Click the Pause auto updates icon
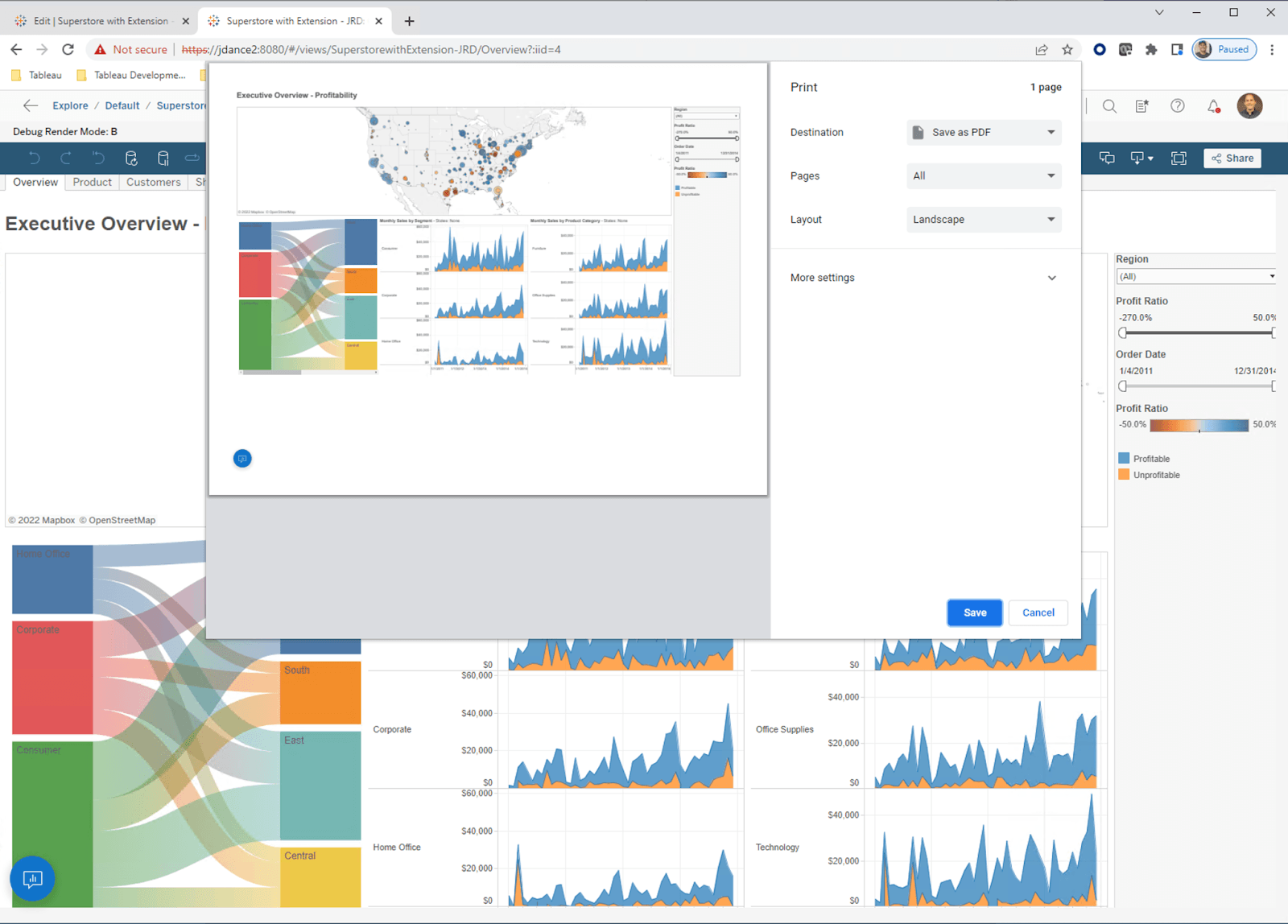The height and width of the screenshot is (924, 1288). pyautogui.click(x=163, y=159)
